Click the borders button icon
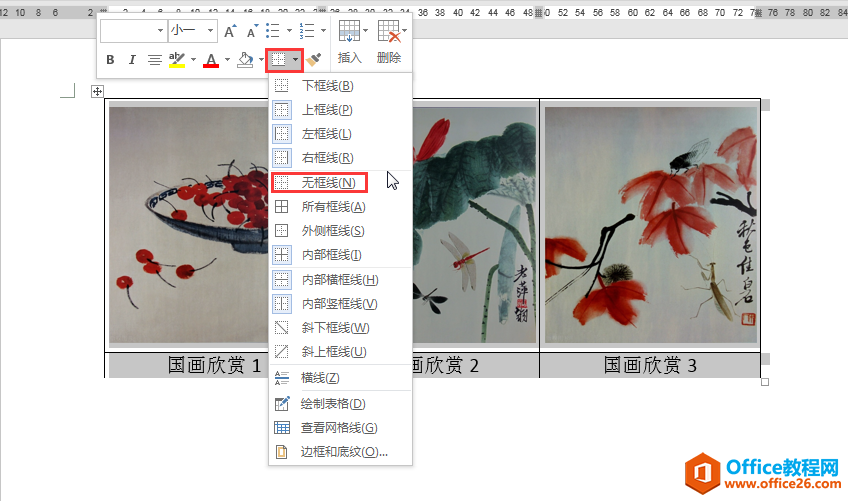The image size is (848, 501). tap(279, 60)
